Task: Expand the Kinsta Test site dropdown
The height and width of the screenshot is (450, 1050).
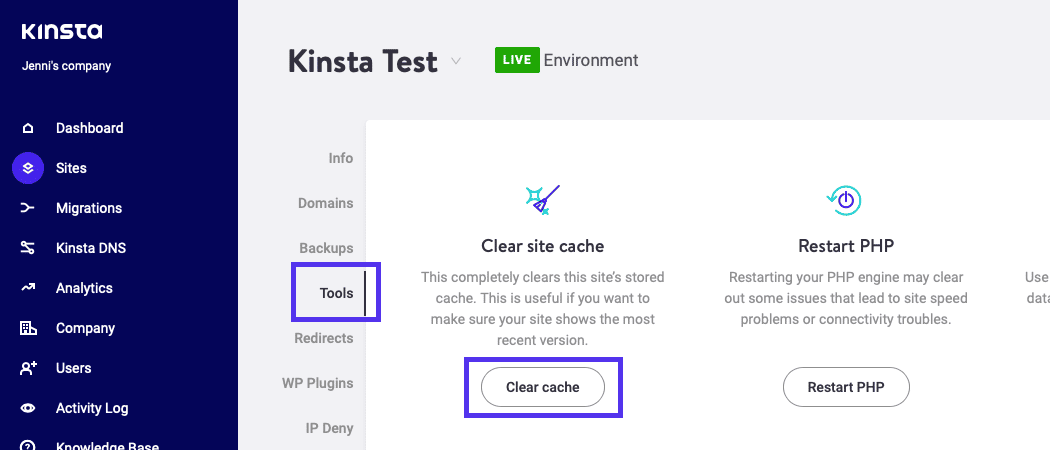Action: (456, 61)
